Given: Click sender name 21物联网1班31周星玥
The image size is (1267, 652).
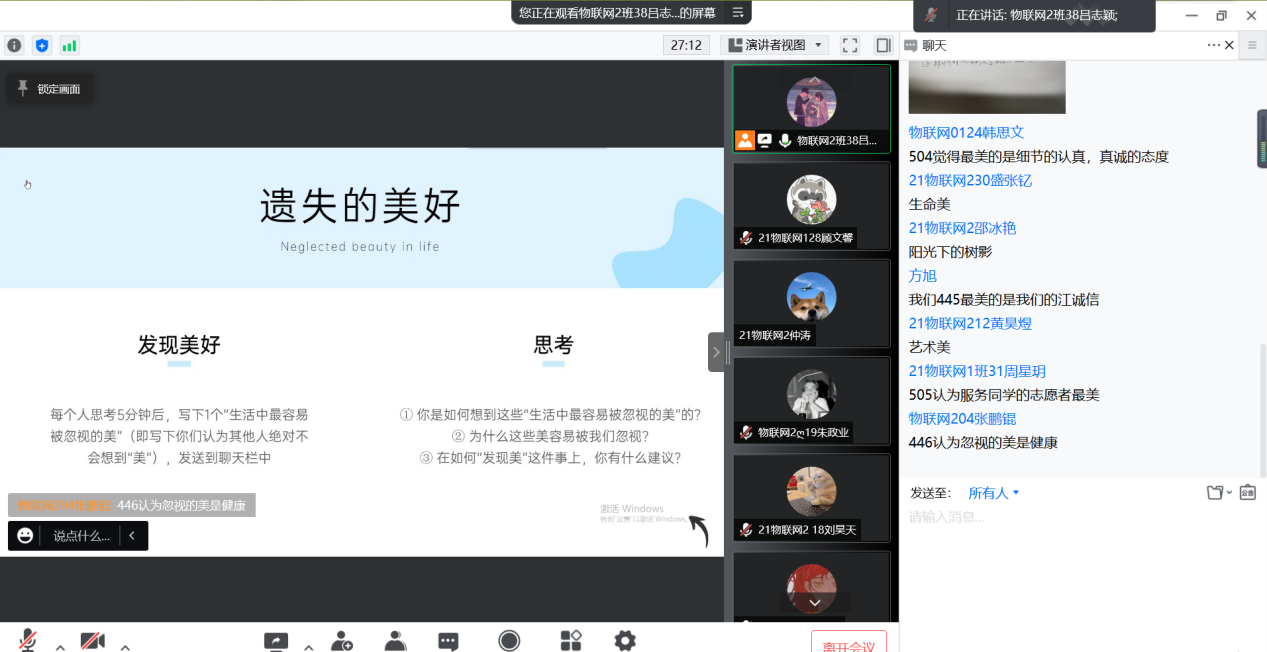Looking at the screenshot, I should pyautogui.click(x=977, y=371).
